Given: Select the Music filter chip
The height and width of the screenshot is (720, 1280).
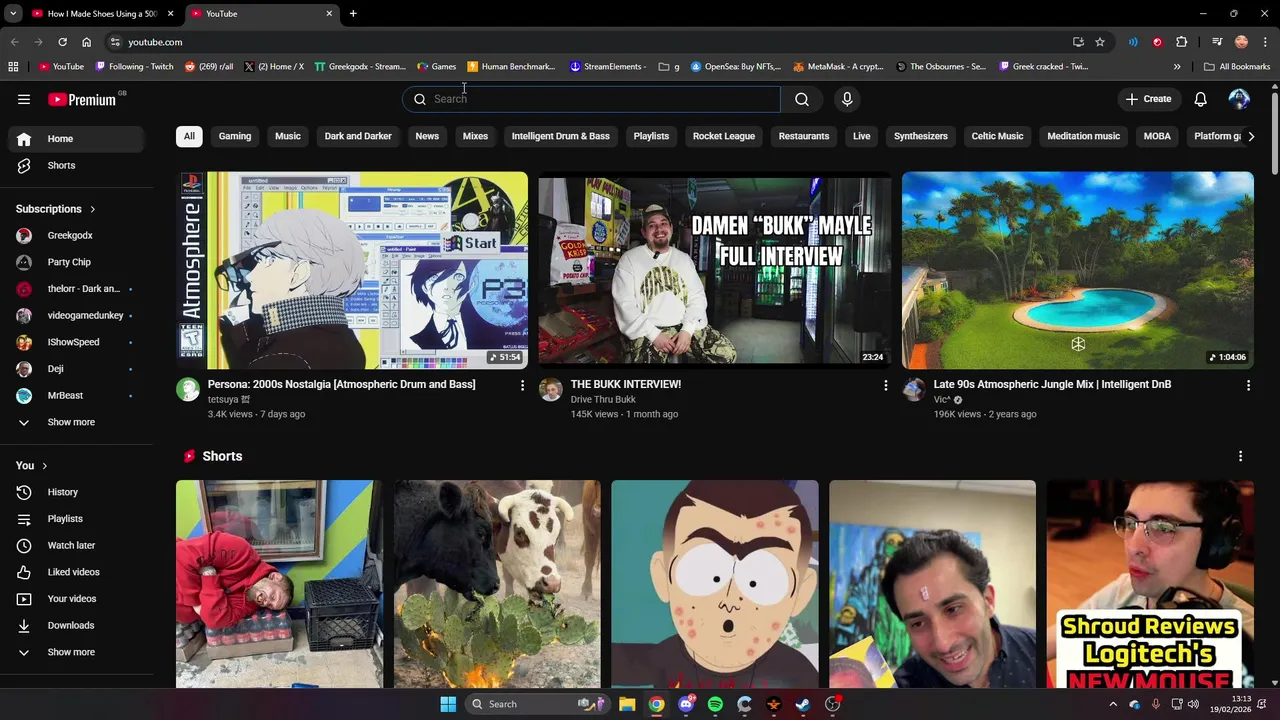Looking at the screenshot, I should click(x=288, y=136).
